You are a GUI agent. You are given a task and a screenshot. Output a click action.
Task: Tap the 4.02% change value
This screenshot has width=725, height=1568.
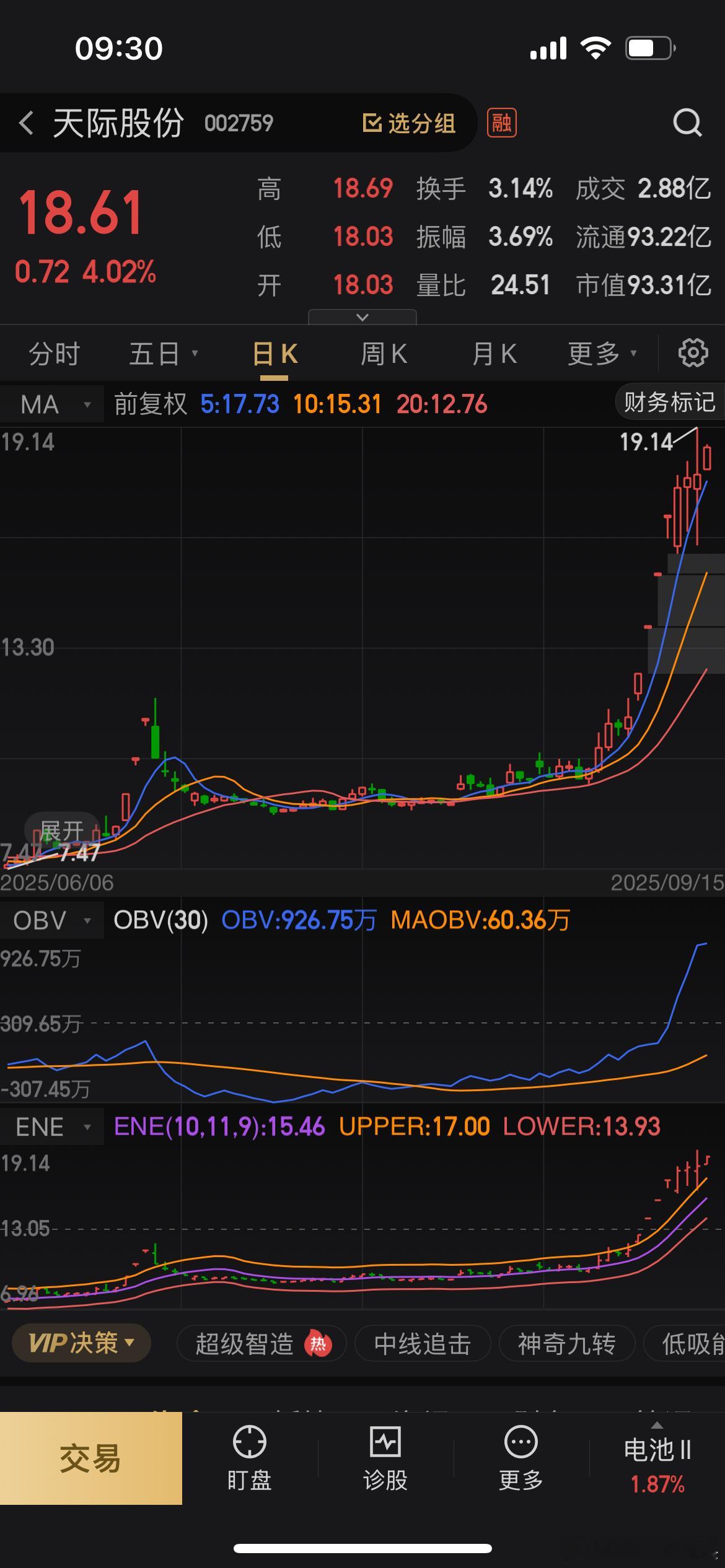(120, 272)
